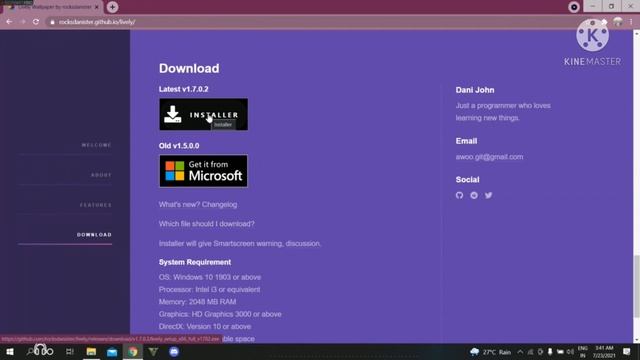Go to the Welcome section in sidebar
This screenshot has width=640, height=360.
[x=96, y=145]
